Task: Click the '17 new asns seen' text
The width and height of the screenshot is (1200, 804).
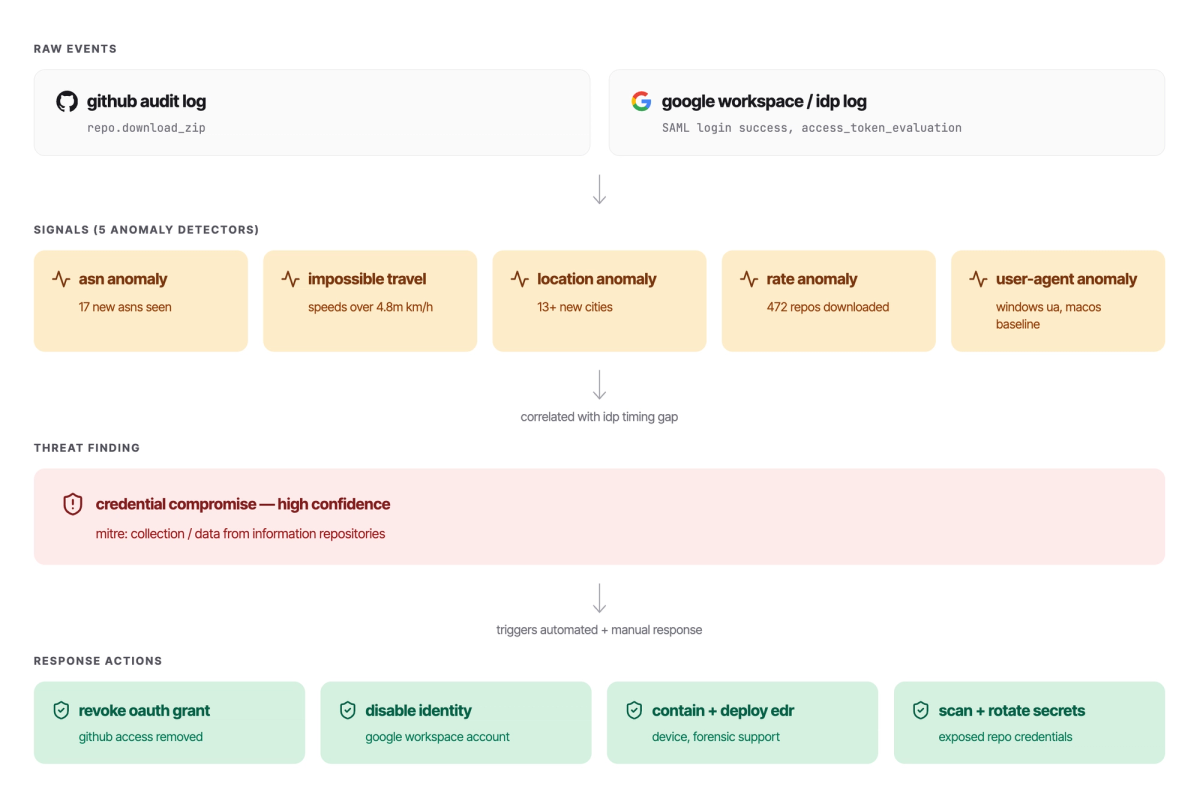Action: pos(125,307)
